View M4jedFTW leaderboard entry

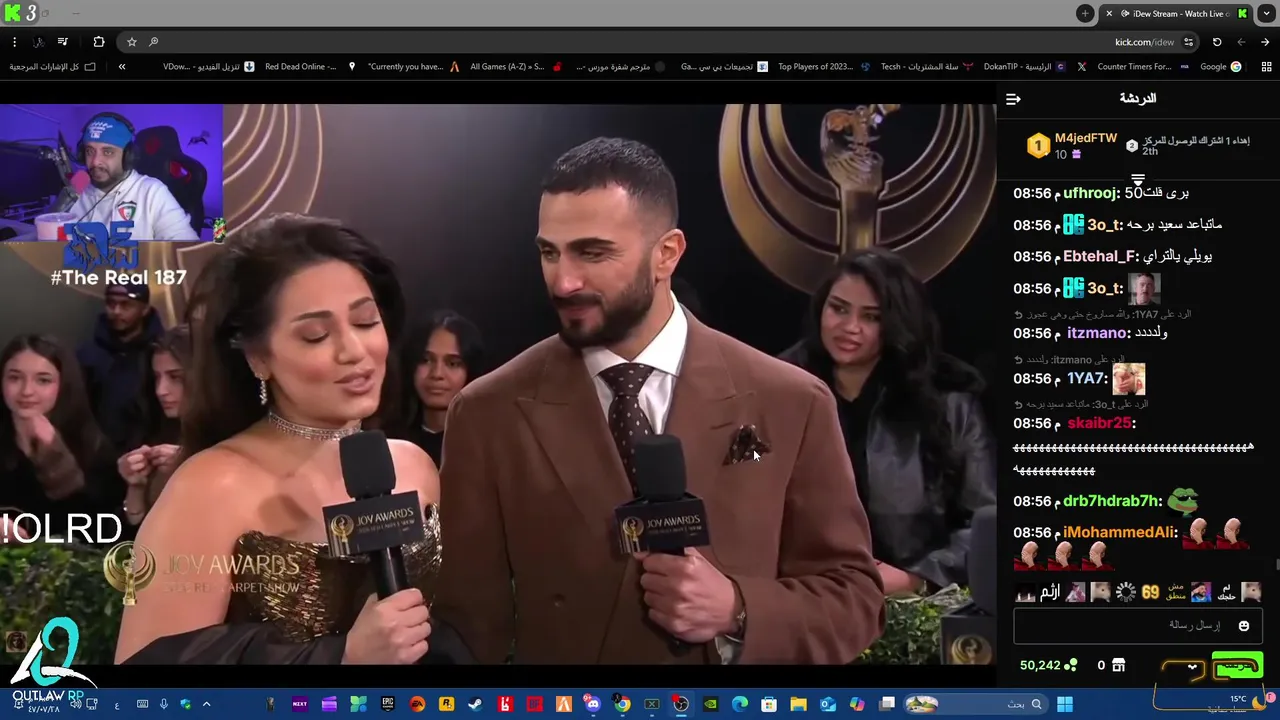coord(1071,146)
